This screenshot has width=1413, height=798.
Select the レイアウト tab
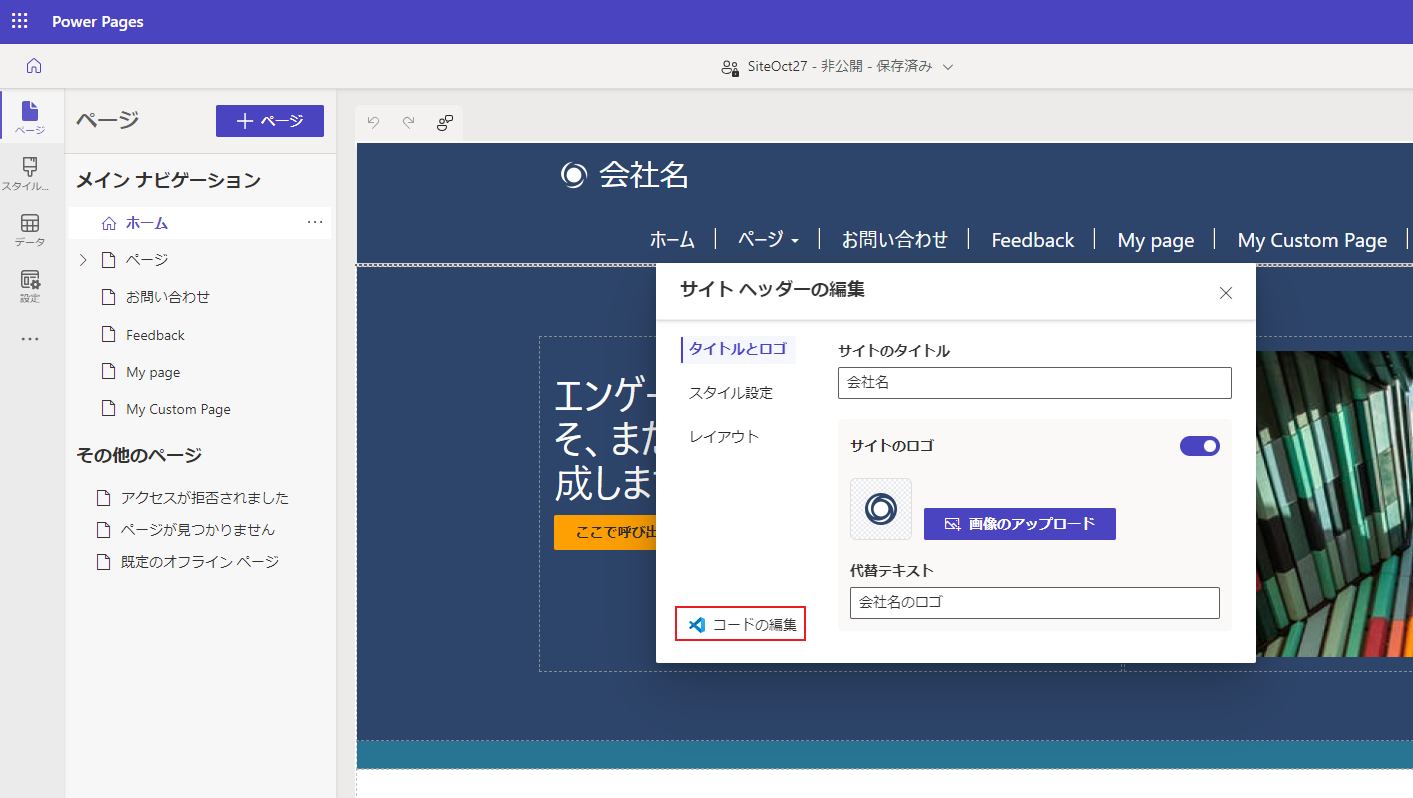click(x=724, y=436)
